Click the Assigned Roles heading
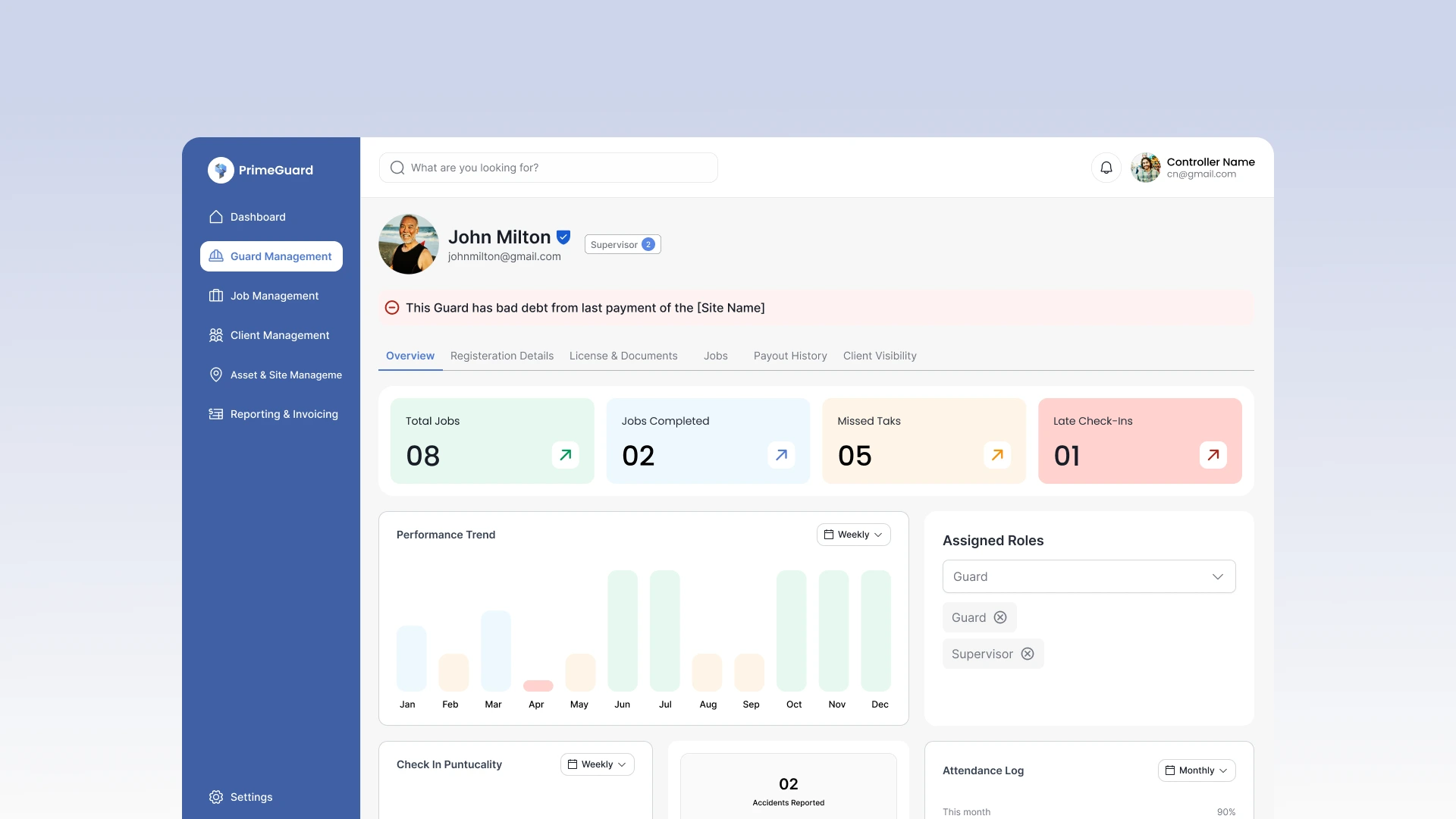 point(993,541)
